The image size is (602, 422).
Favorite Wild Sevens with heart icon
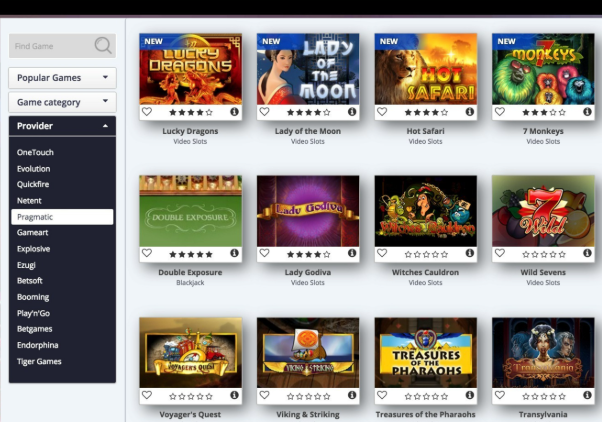coord(499,253)
